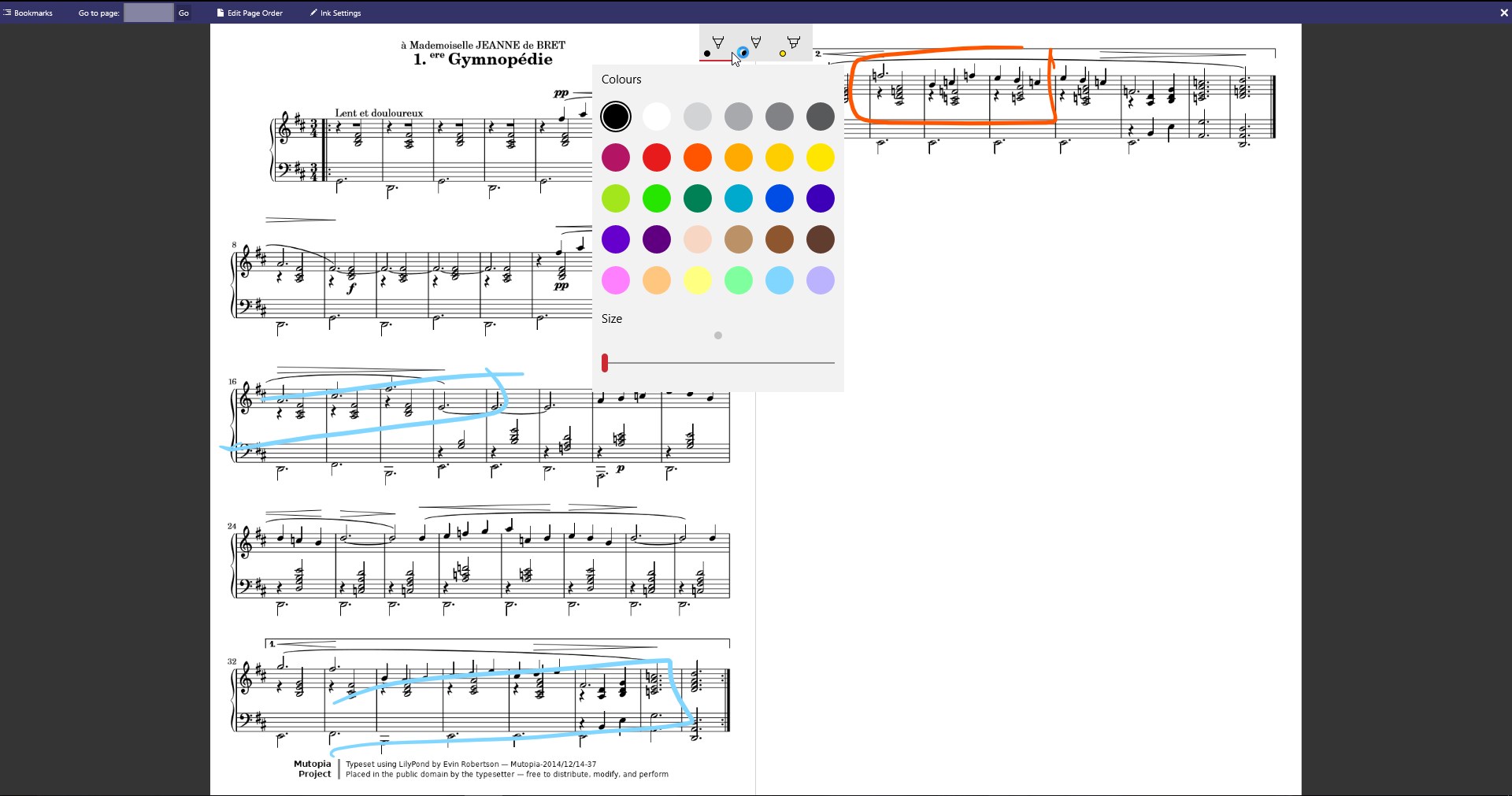This screenshot has width=1512, height=796.
Task: Pick the lavender pastel swatch
Action: pos(821,280)
